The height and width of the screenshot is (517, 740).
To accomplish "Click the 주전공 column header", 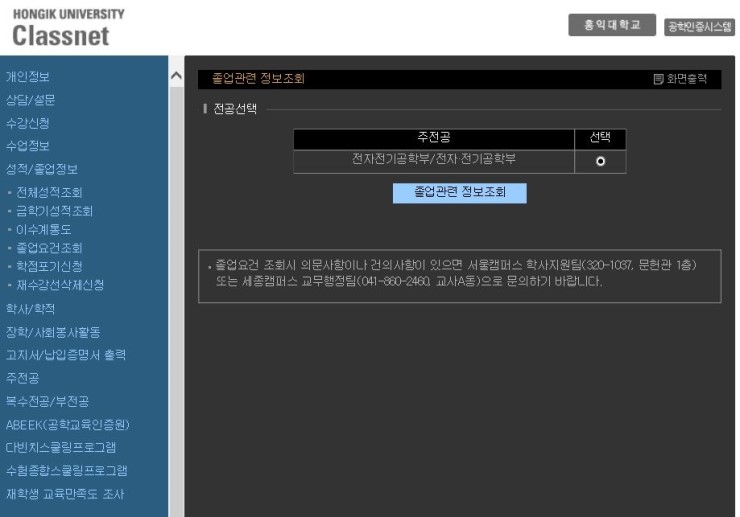I will [x=433, y=139].
